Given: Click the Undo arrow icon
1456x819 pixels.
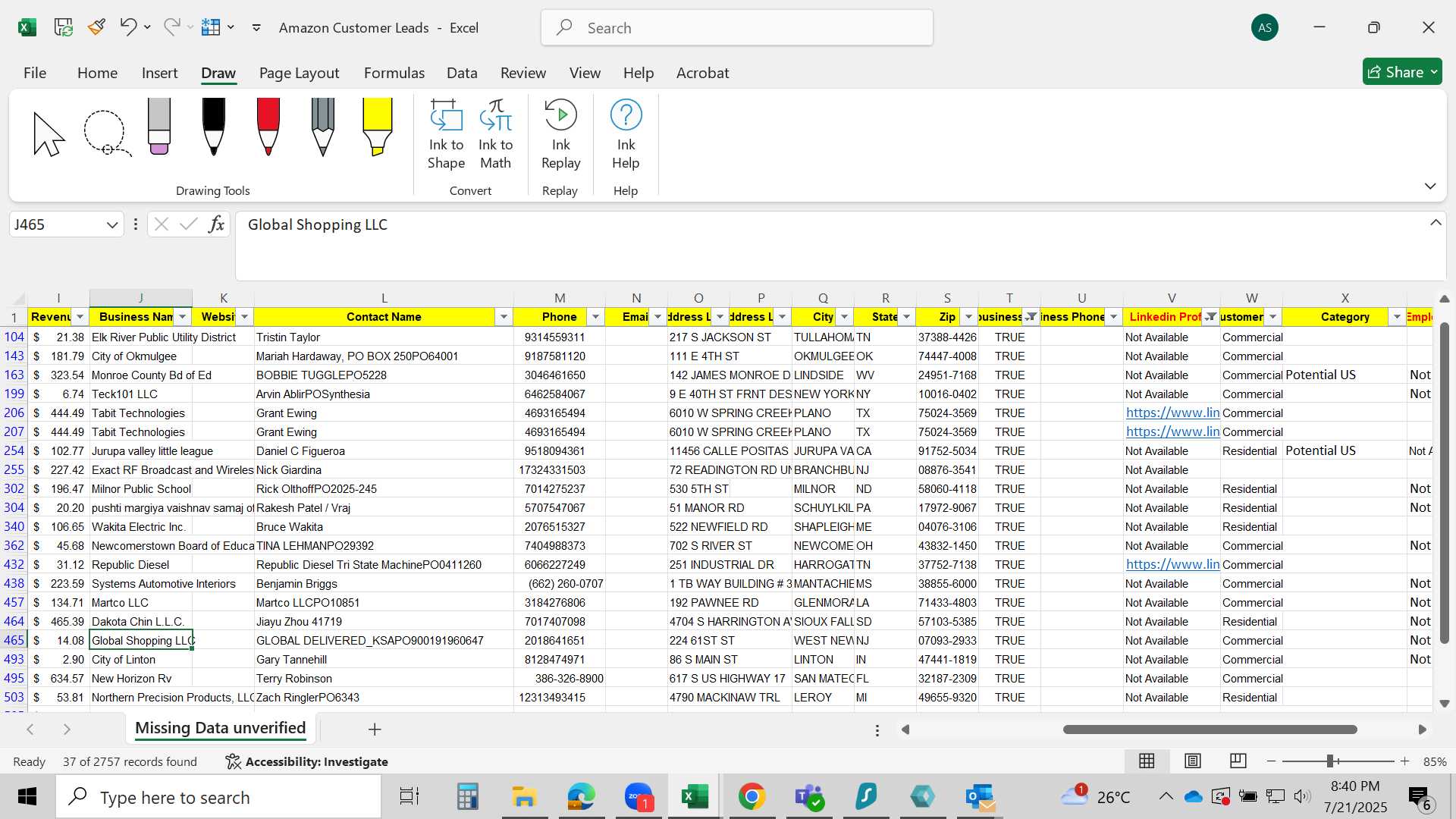Looking at the screenshot, I should click(127, 27).
